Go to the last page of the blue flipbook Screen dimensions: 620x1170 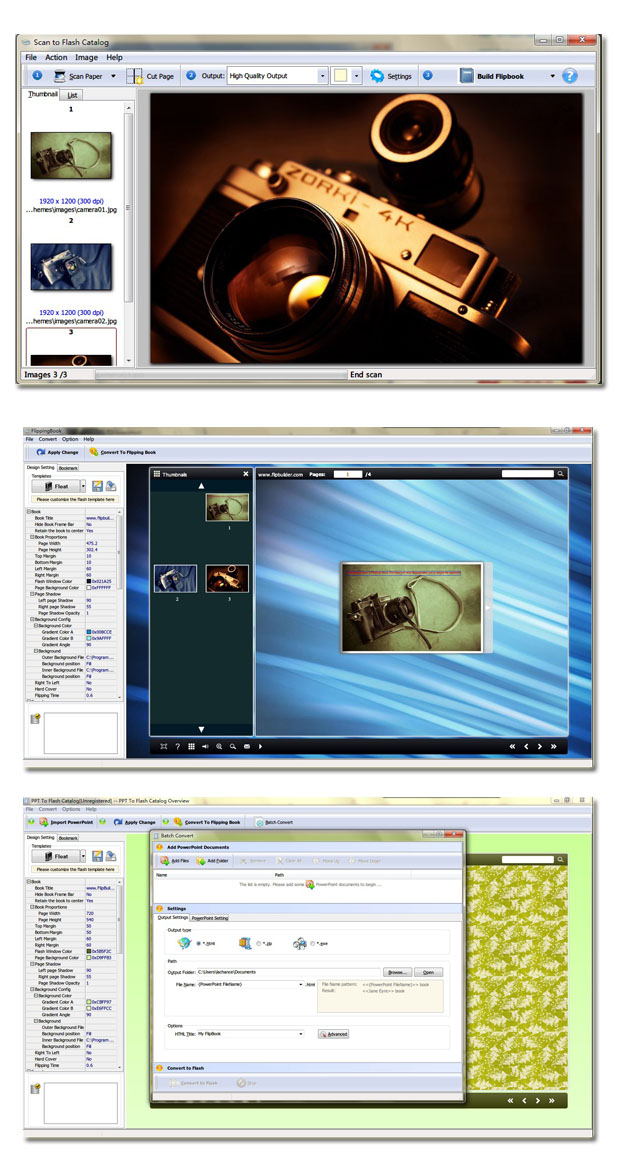pyautogui.click(x=554, y=746)
